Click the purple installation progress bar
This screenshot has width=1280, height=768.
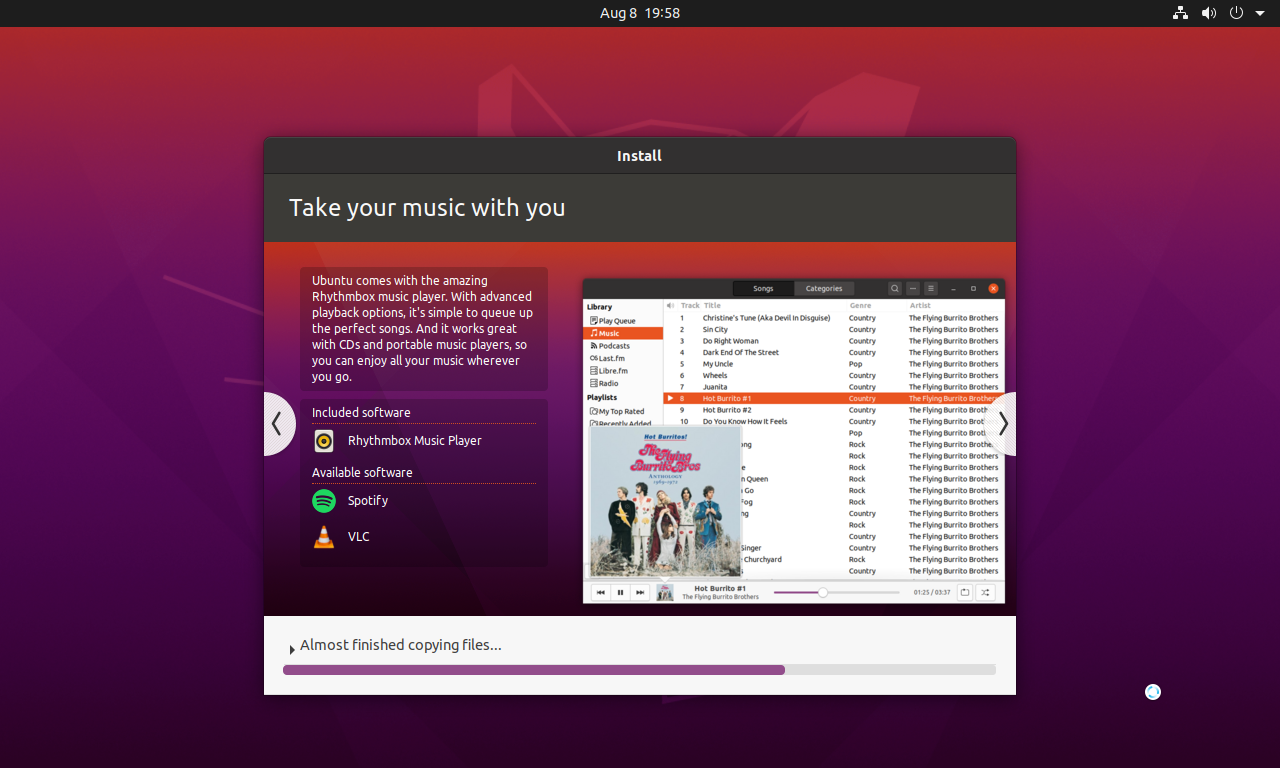(639, 670)
